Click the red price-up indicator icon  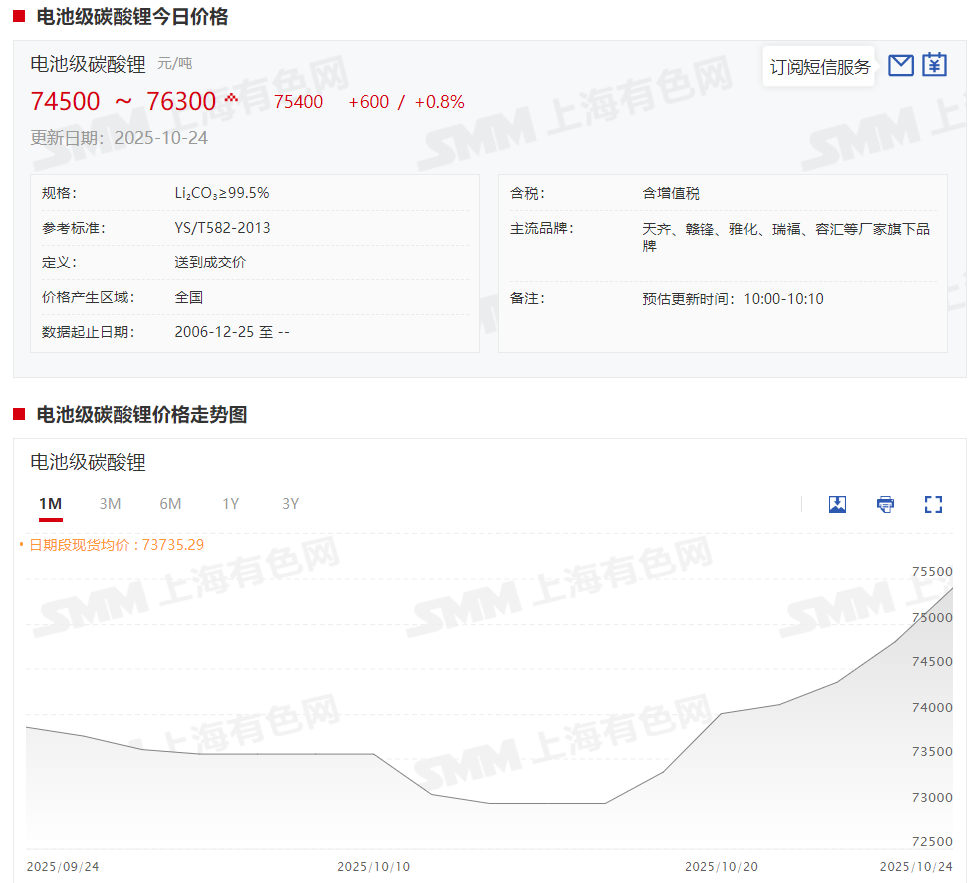pyautogui.click(x=232, y=99)
